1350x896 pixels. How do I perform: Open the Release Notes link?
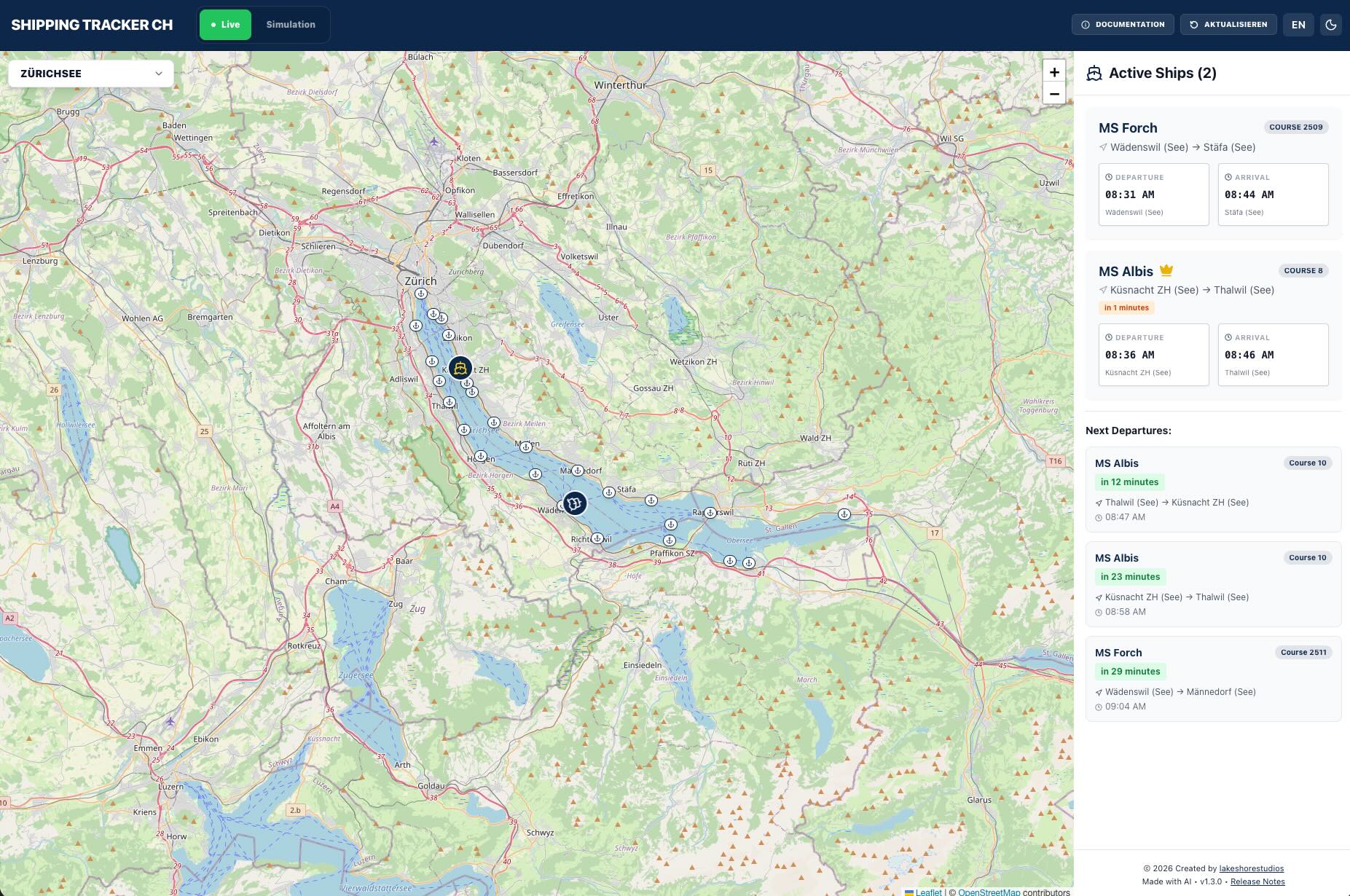coord(1257,881)
